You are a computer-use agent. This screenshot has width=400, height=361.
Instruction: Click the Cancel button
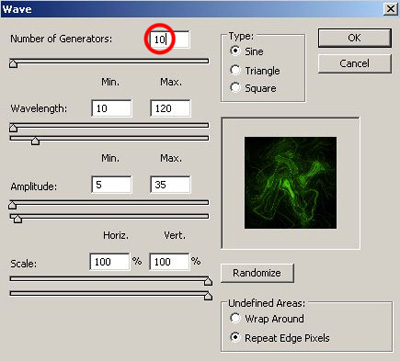pyautogui.click(x=355, y=63)
